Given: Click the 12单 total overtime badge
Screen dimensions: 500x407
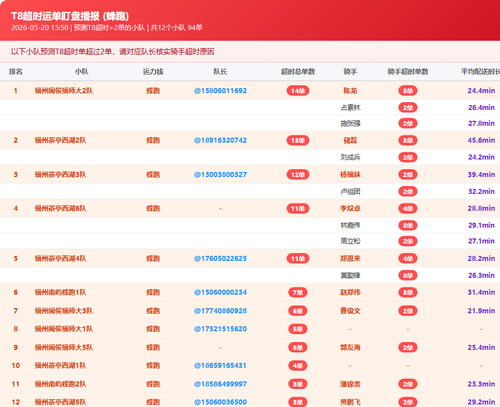Looking at the screenshot, I should click(x=298, y=175).
